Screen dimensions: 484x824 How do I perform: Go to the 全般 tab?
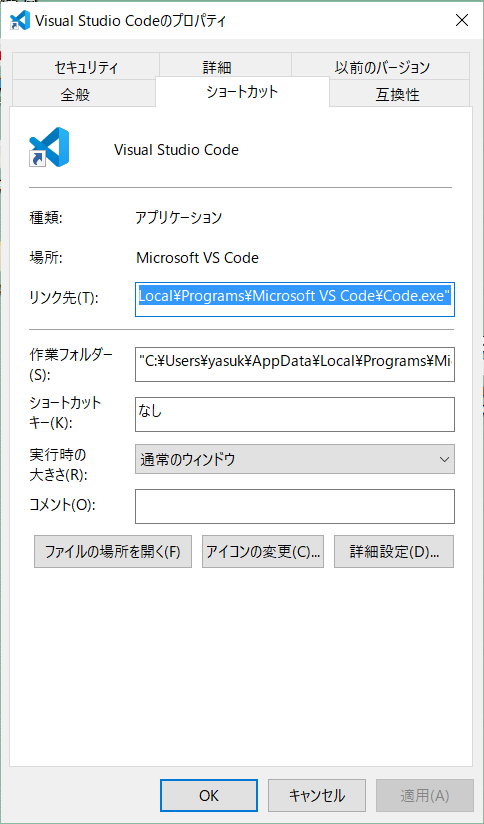75,95
